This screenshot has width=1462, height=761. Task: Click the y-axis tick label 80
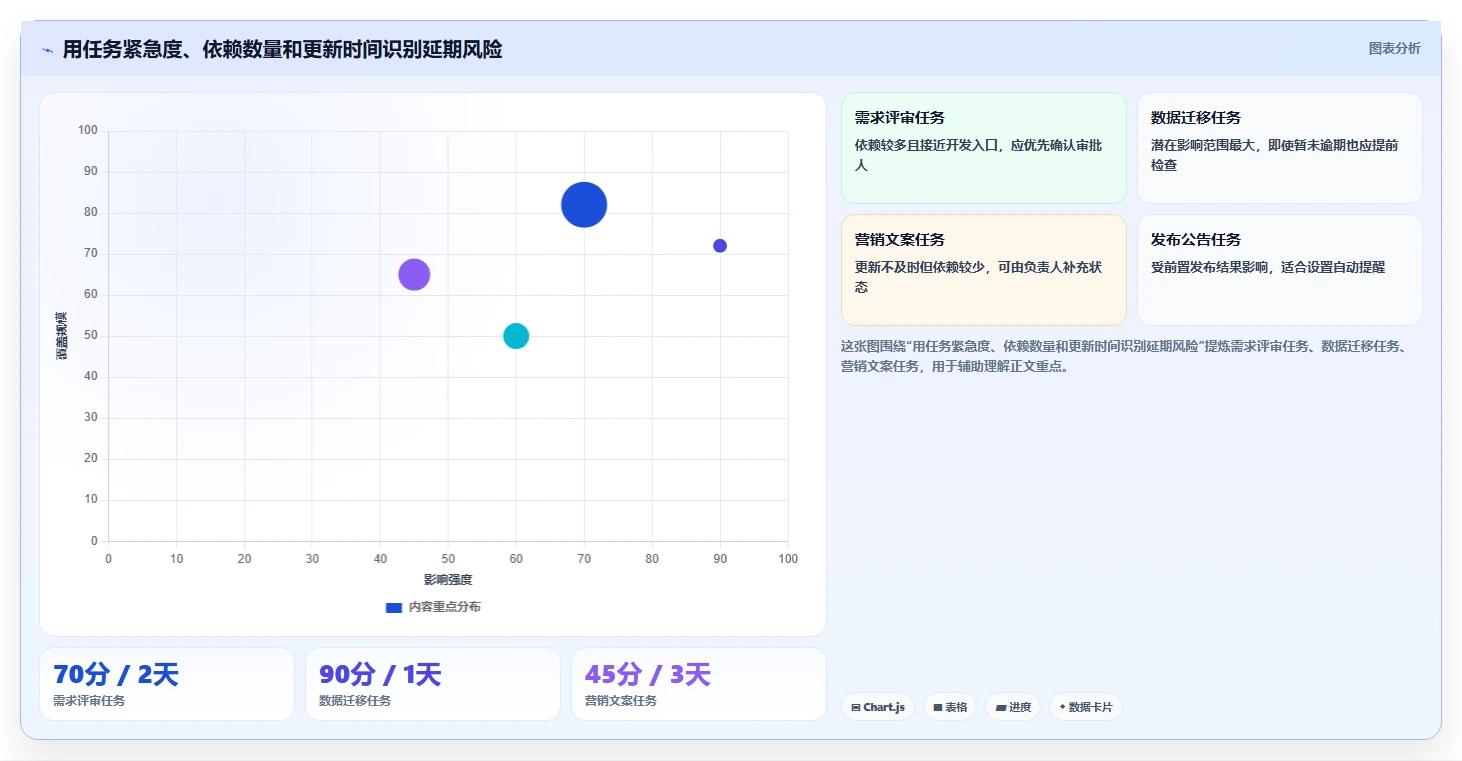[x=91, y=212]
